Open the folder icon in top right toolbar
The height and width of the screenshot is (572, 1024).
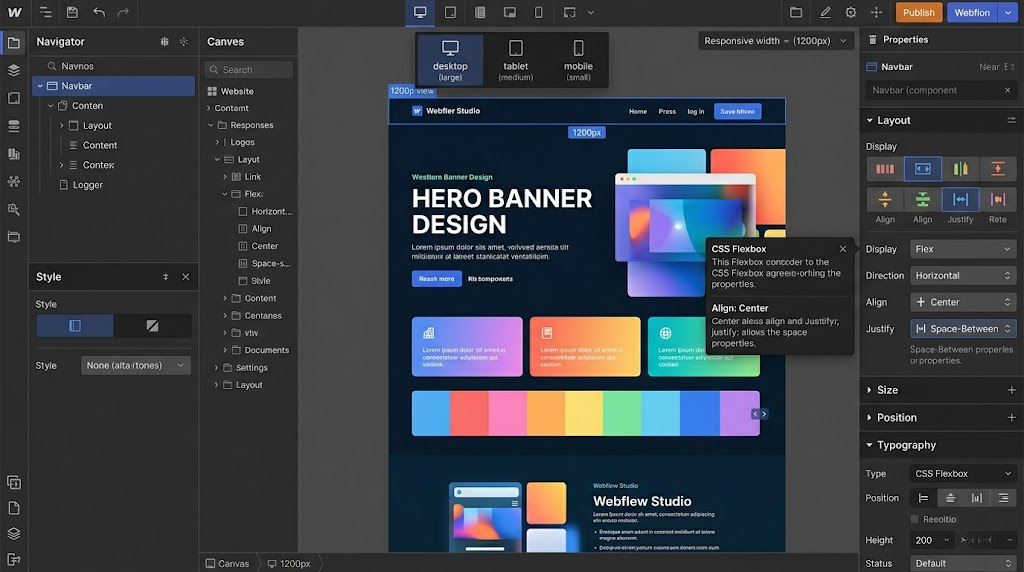(795, 12)
